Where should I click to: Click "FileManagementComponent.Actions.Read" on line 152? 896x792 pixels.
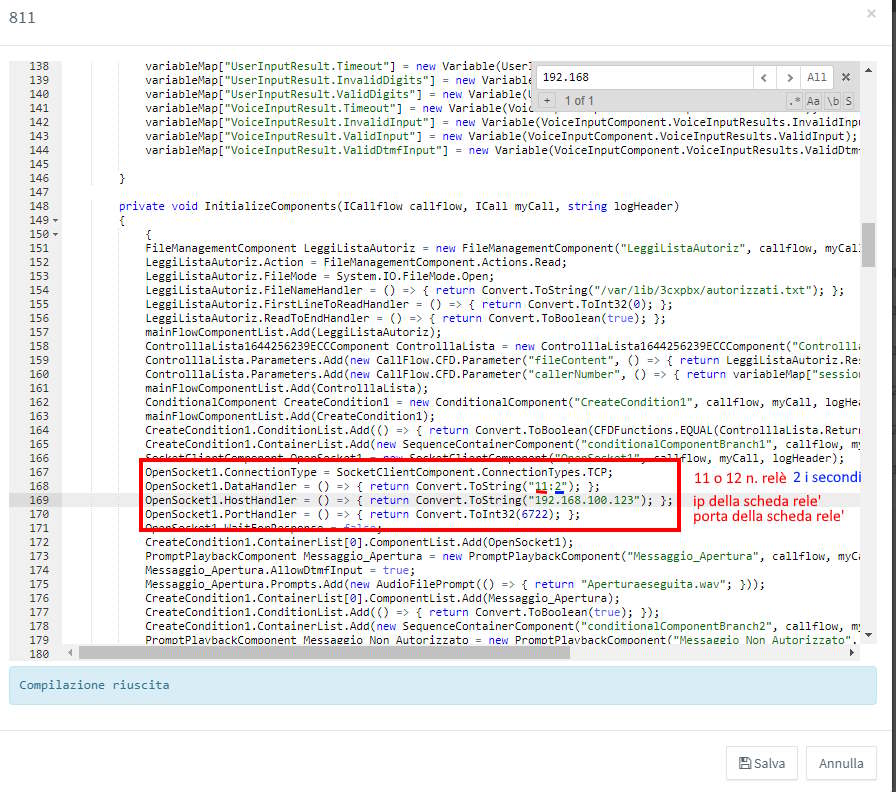444,262
